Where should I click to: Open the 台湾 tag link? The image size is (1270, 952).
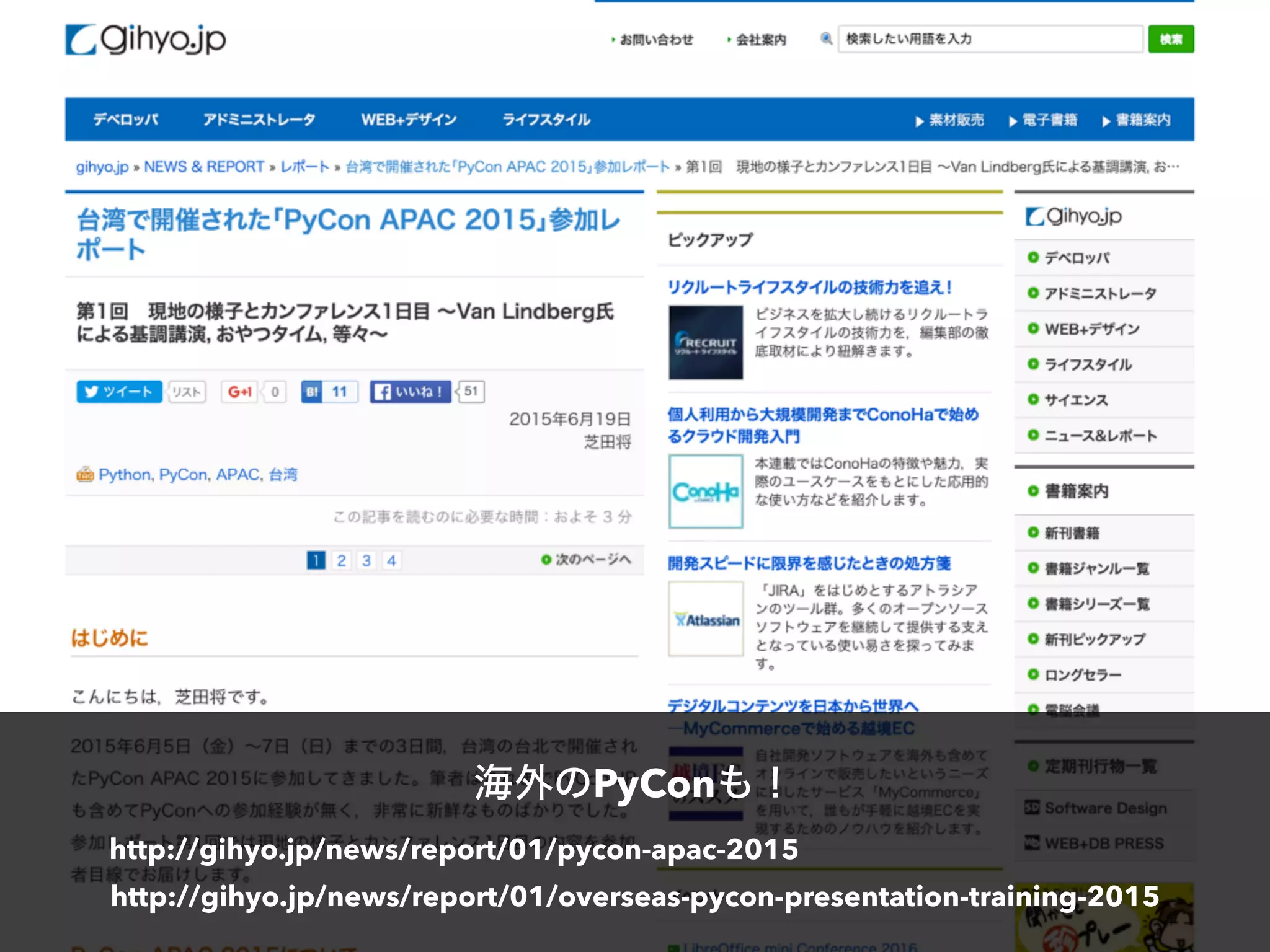[x=283, y=475]
